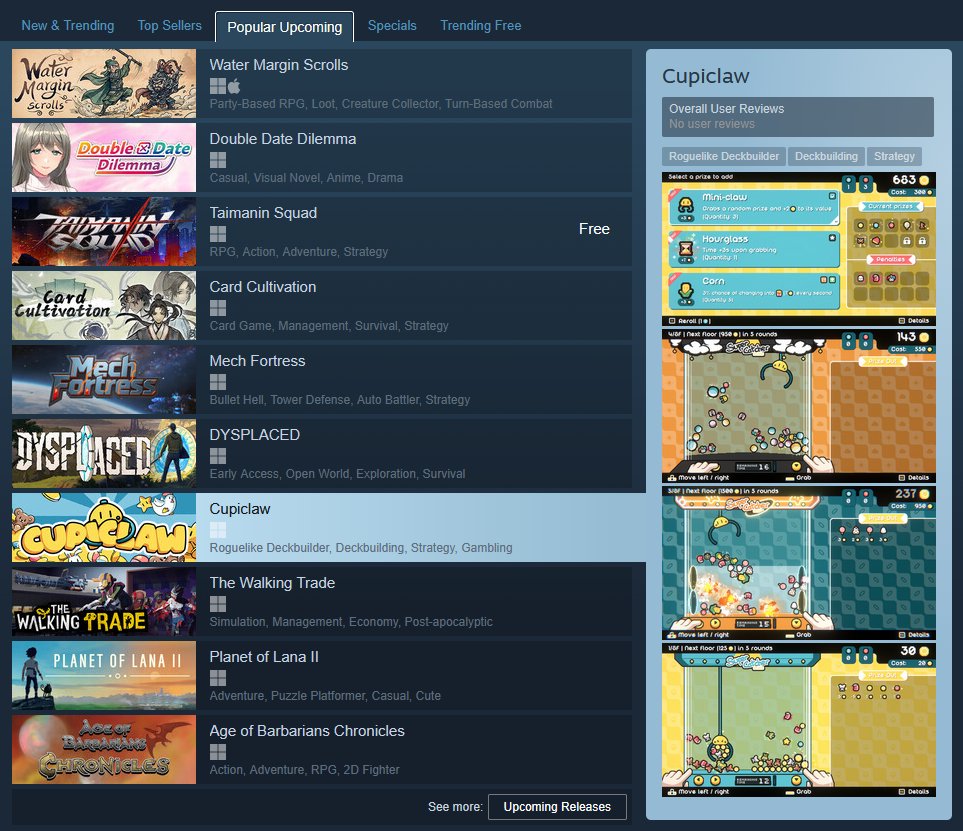Open the Specials tab
Screen dimensions: 963x831
click(392, 26)
